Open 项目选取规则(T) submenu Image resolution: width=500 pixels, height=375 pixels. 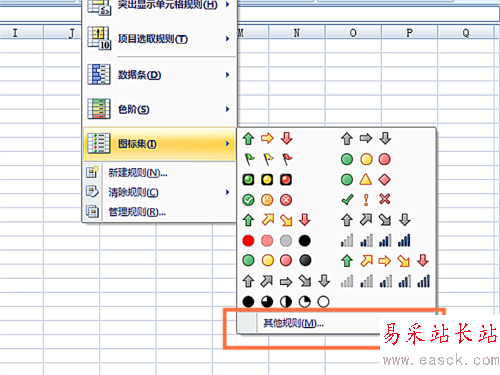click(159, 39)
